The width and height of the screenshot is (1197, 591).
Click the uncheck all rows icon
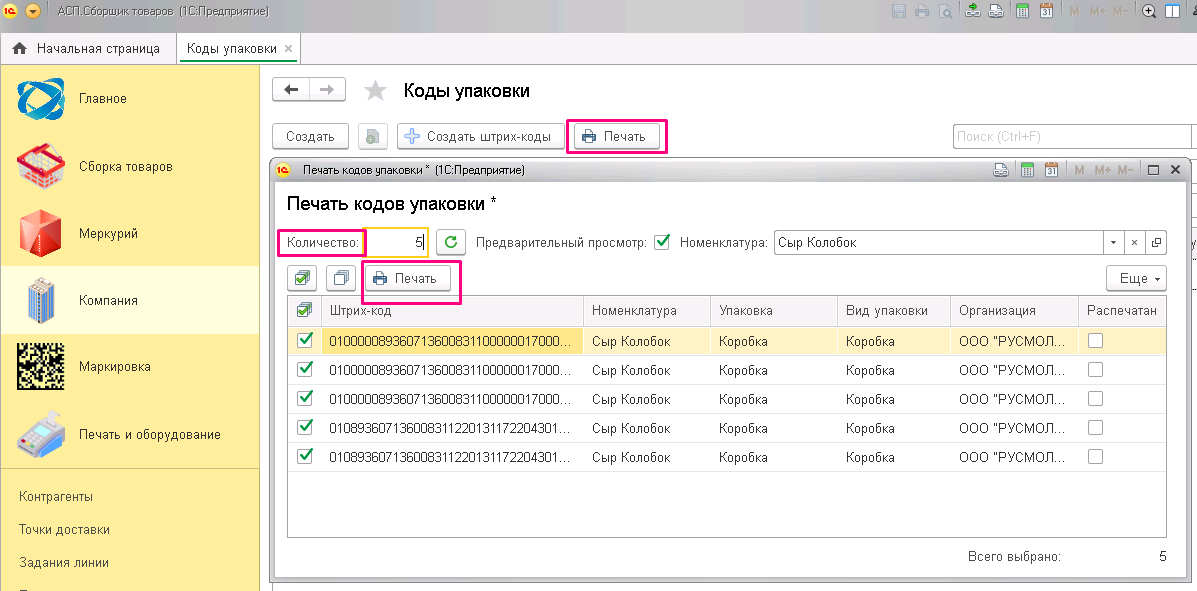click(x=342, y=278)
